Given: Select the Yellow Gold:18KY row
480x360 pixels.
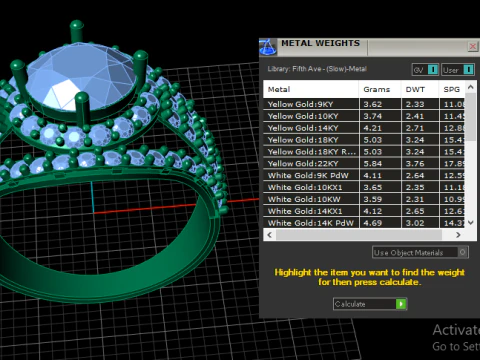Looking at the screenshot, I should [x=364, y=140].
